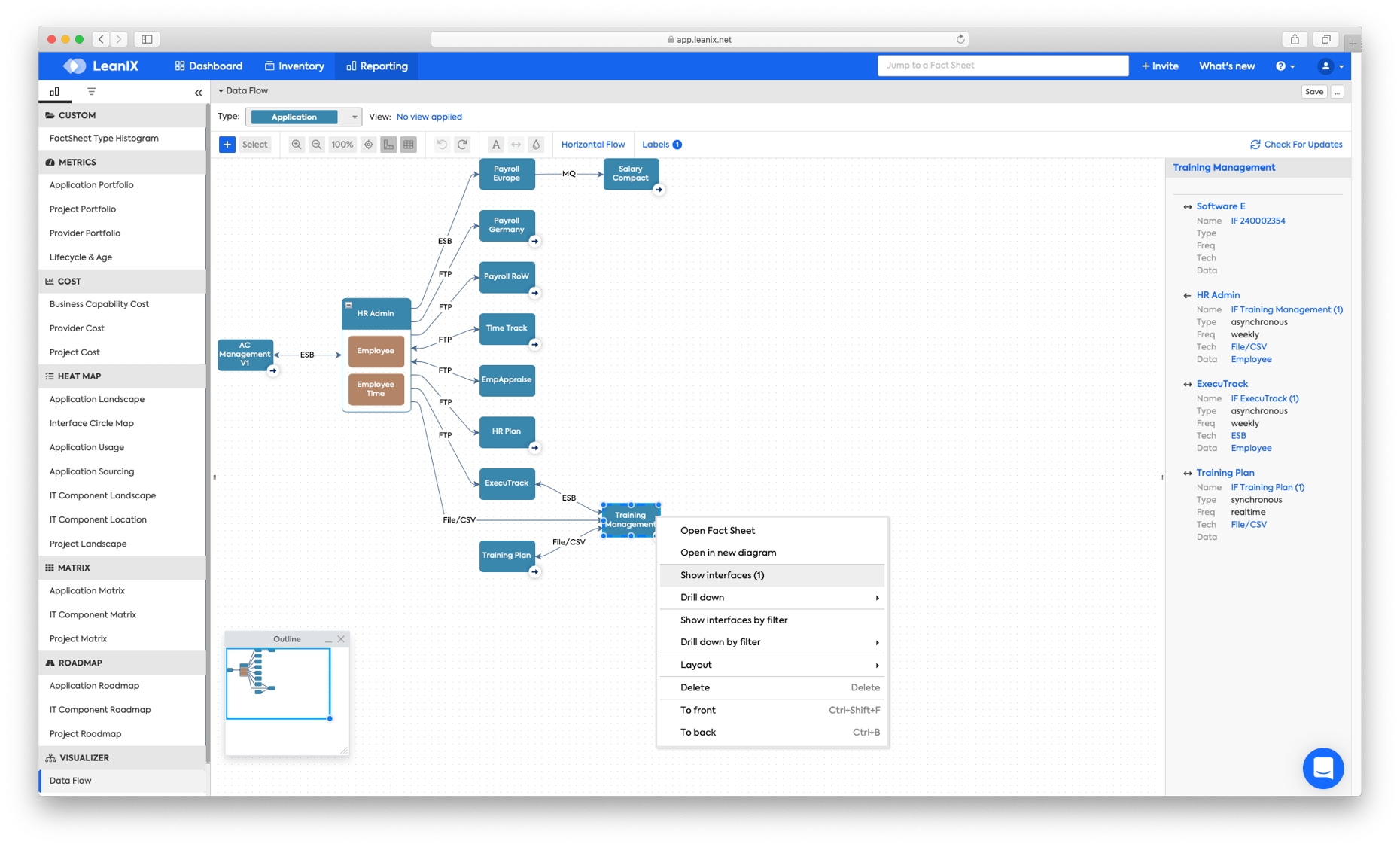The image size is (1400, 847).
Task: Toggle the snap layout icon beside the grid
Action: coord(388,144)
